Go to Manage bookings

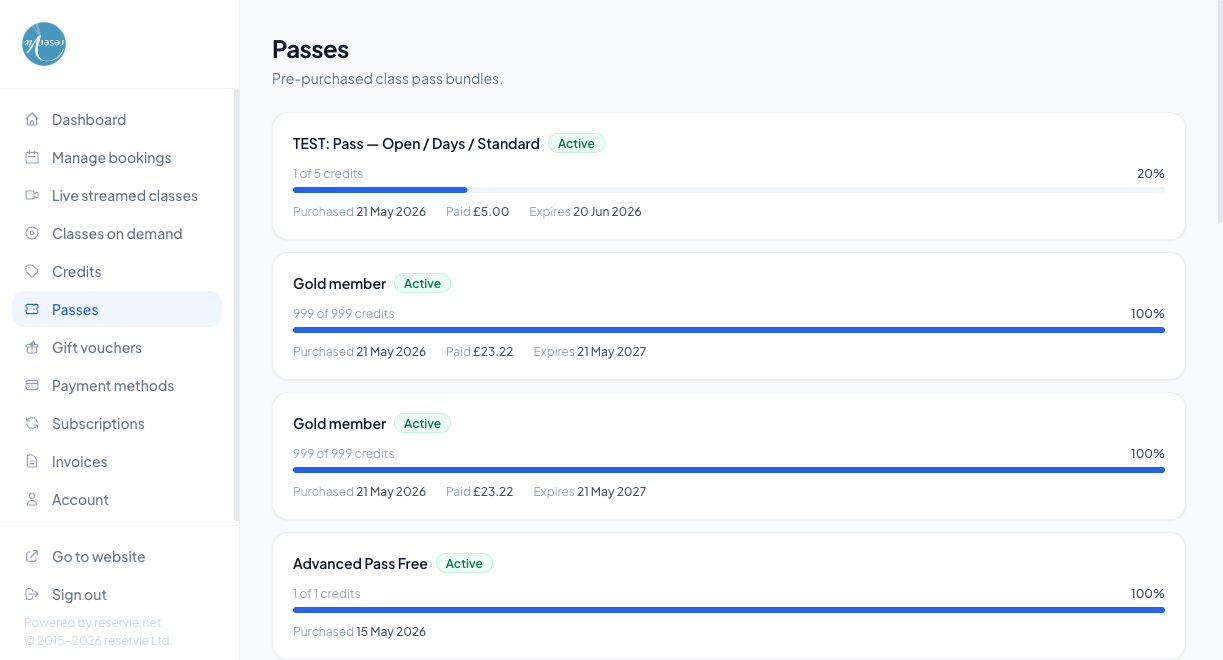click(x=117, y=157)
